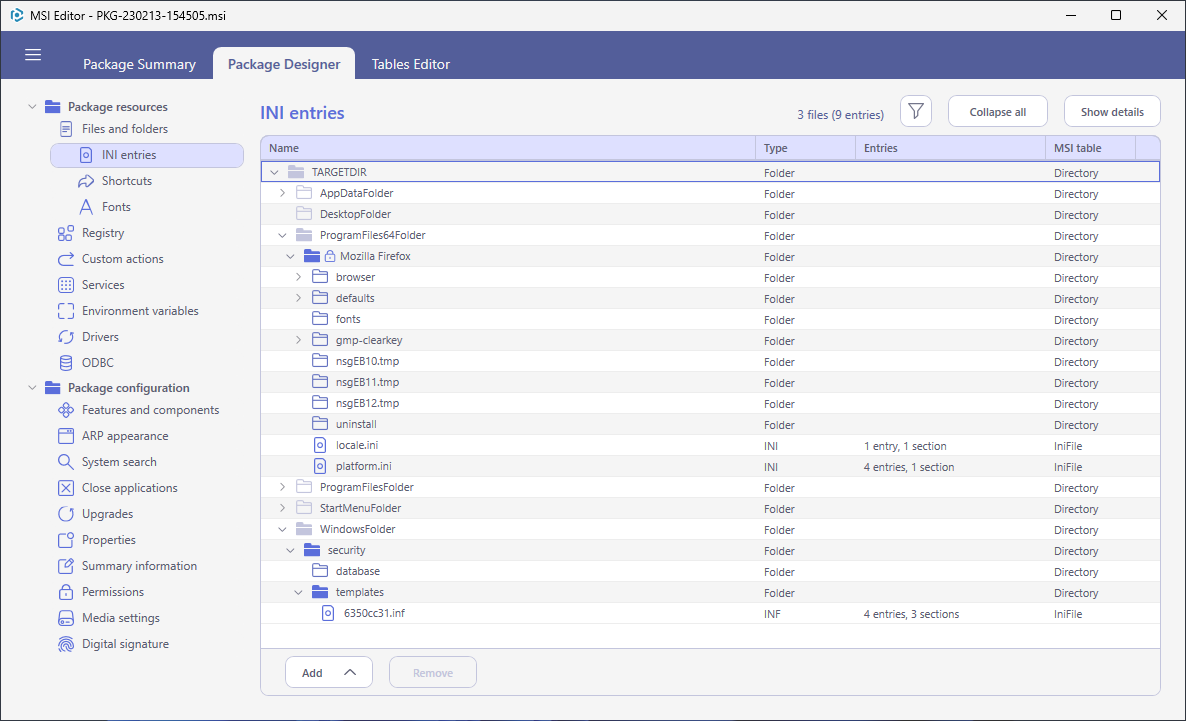Viewport: 1186px width, 721px height.
Task: Click the Services grid icon
Action: 66,285
